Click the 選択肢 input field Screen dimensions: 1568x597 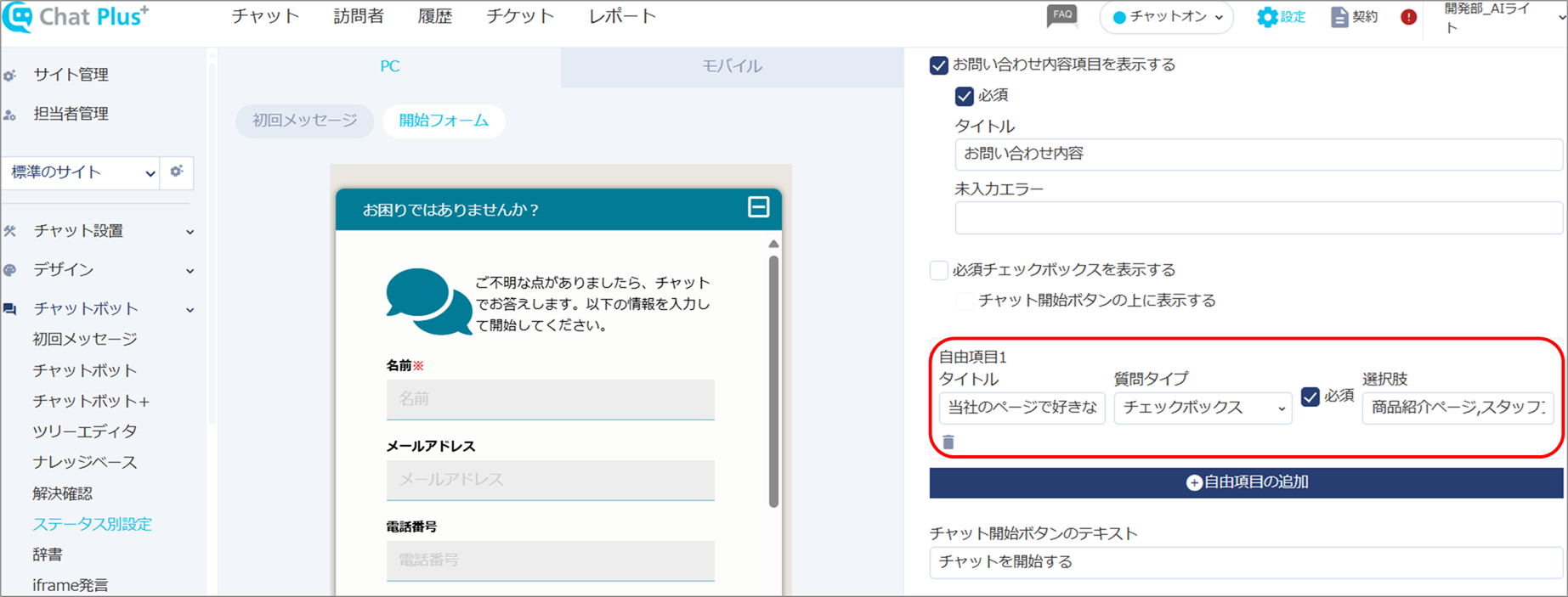[x=1458, y=408]
